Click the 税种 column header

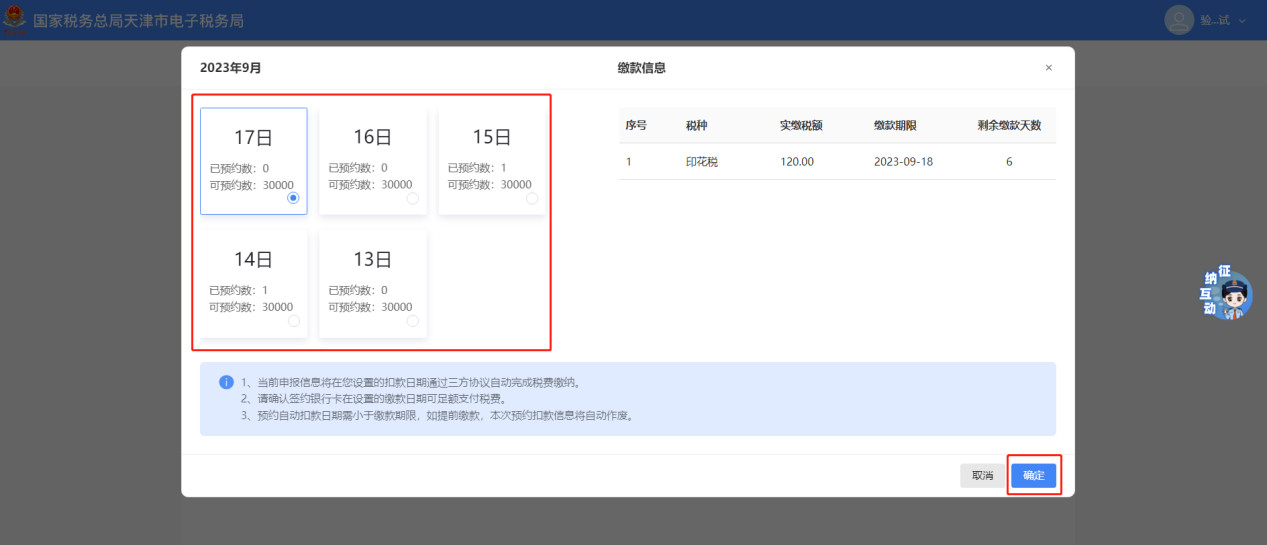[x=697, y=126]
